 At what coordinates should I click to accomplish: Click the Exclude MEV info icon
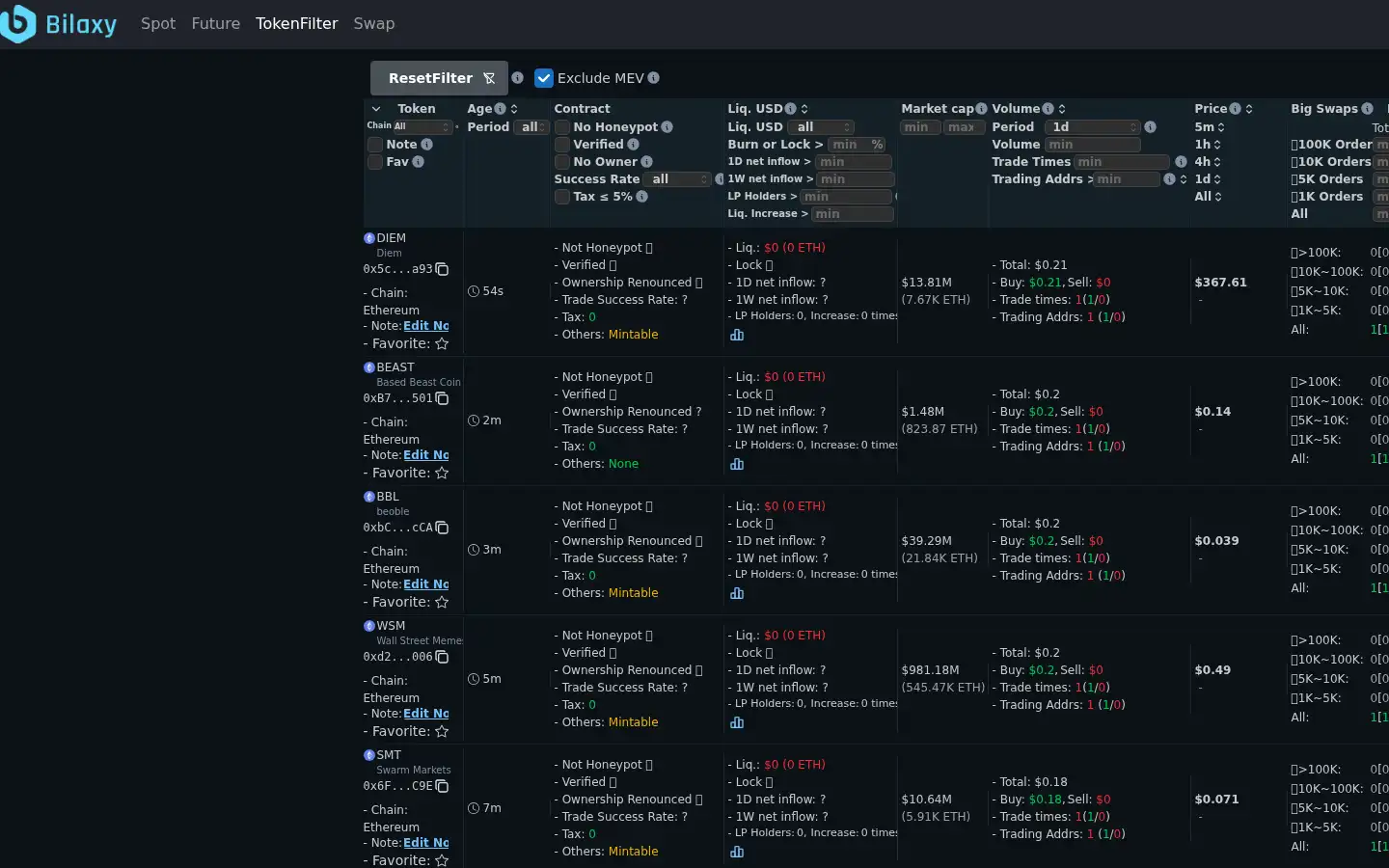pos(654,78)
